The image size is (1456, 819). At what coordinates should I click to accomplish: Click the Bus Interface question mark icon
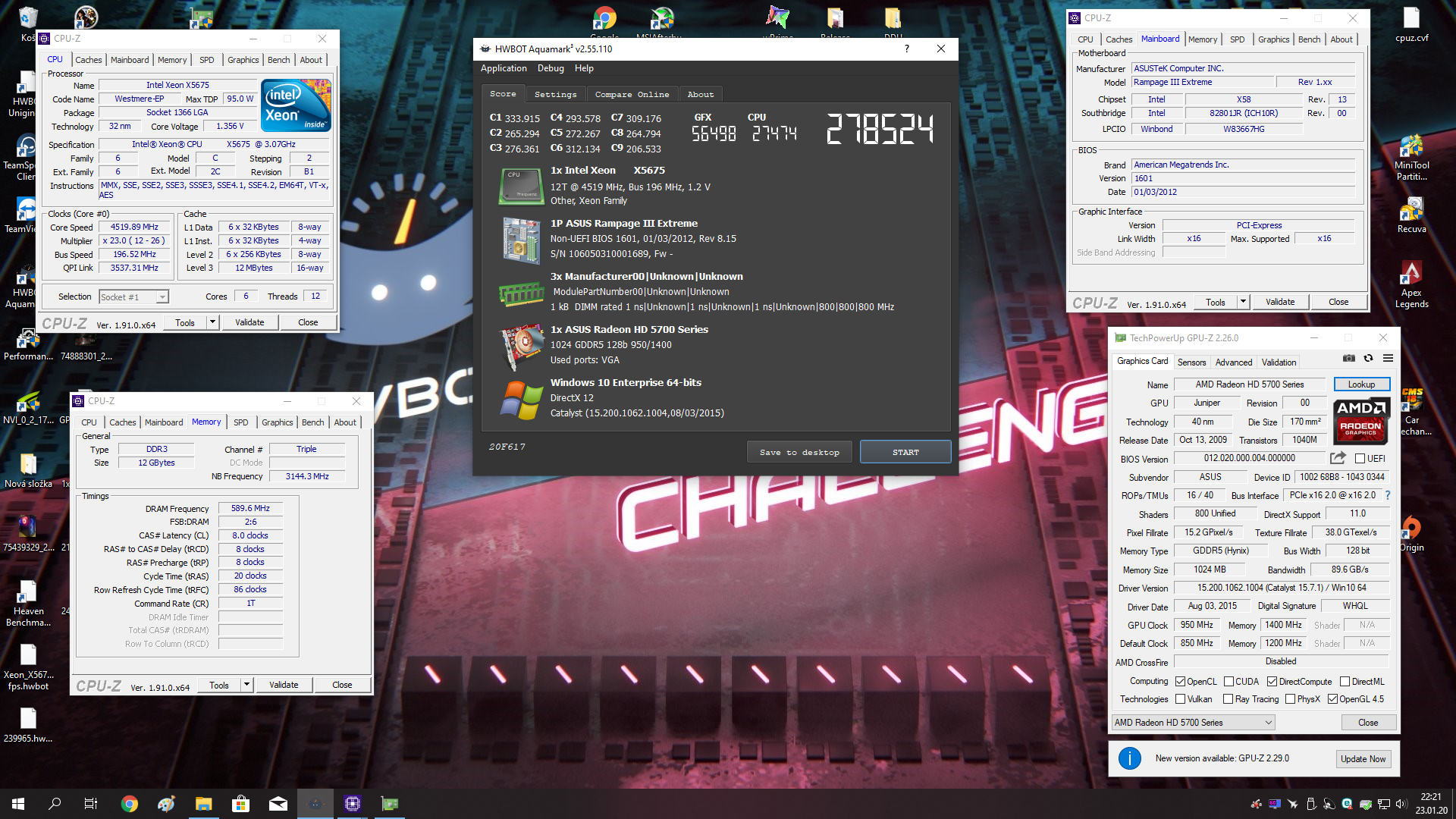pos(1388,495)
